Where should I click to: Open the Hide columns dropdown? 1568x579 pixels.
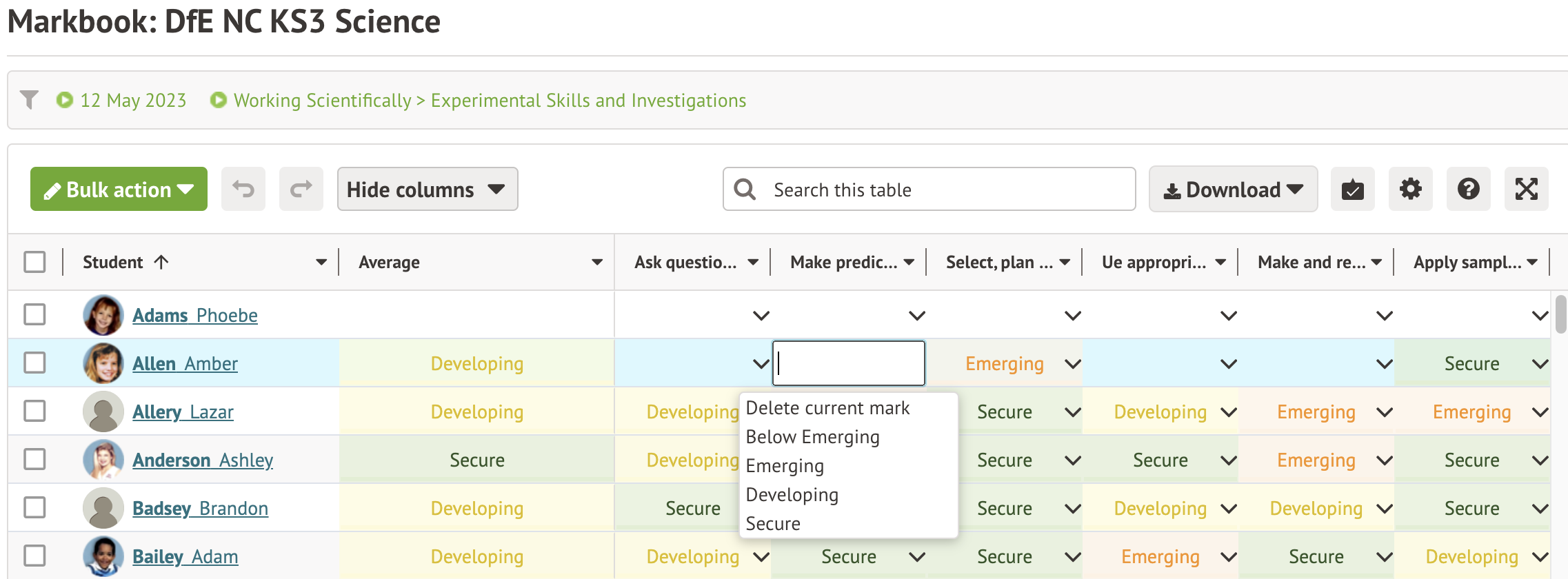tap(427, 189)
